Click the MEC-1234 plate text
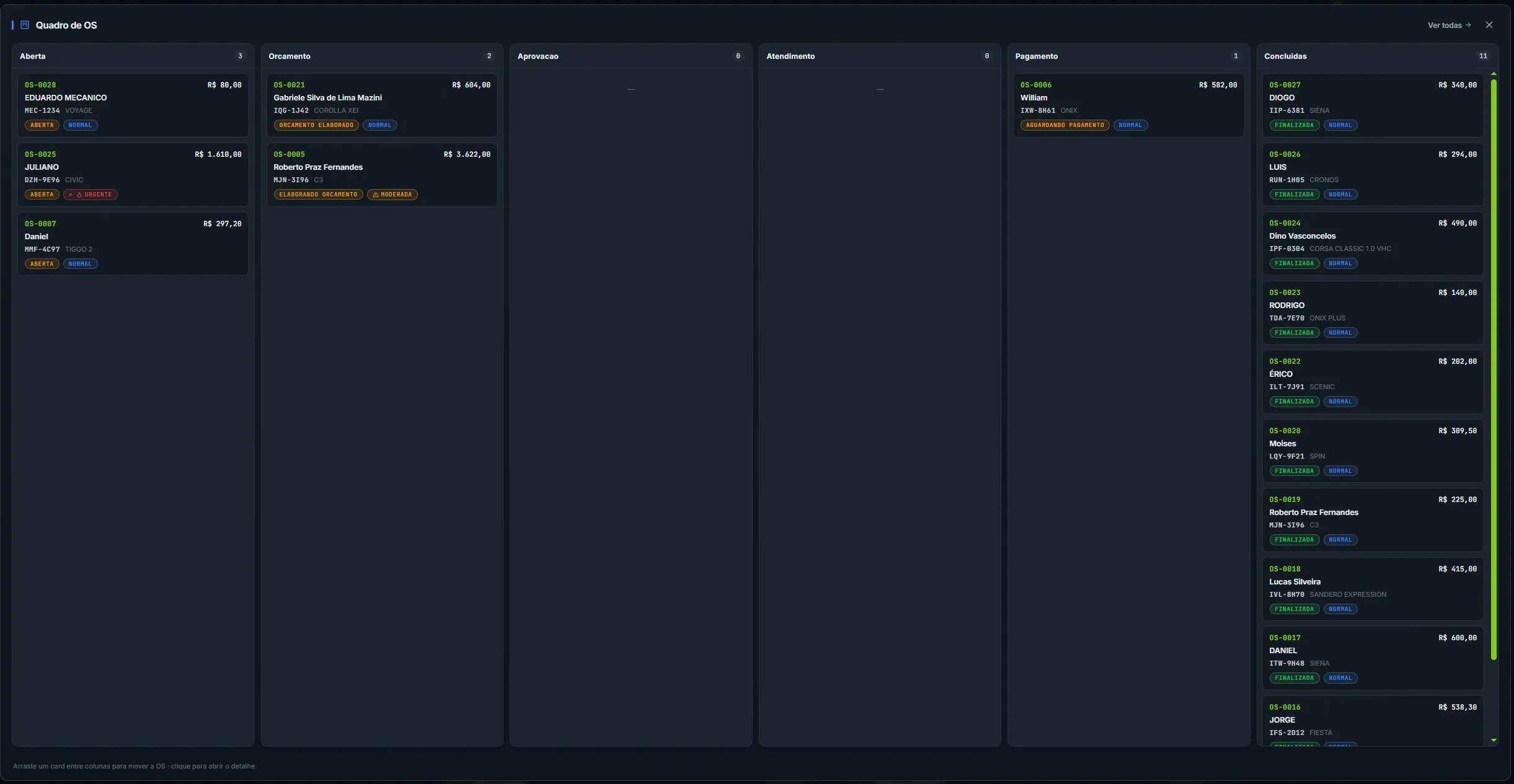Image resolution: width=1514 pixels, height=784 pixels. pos(42,110)
